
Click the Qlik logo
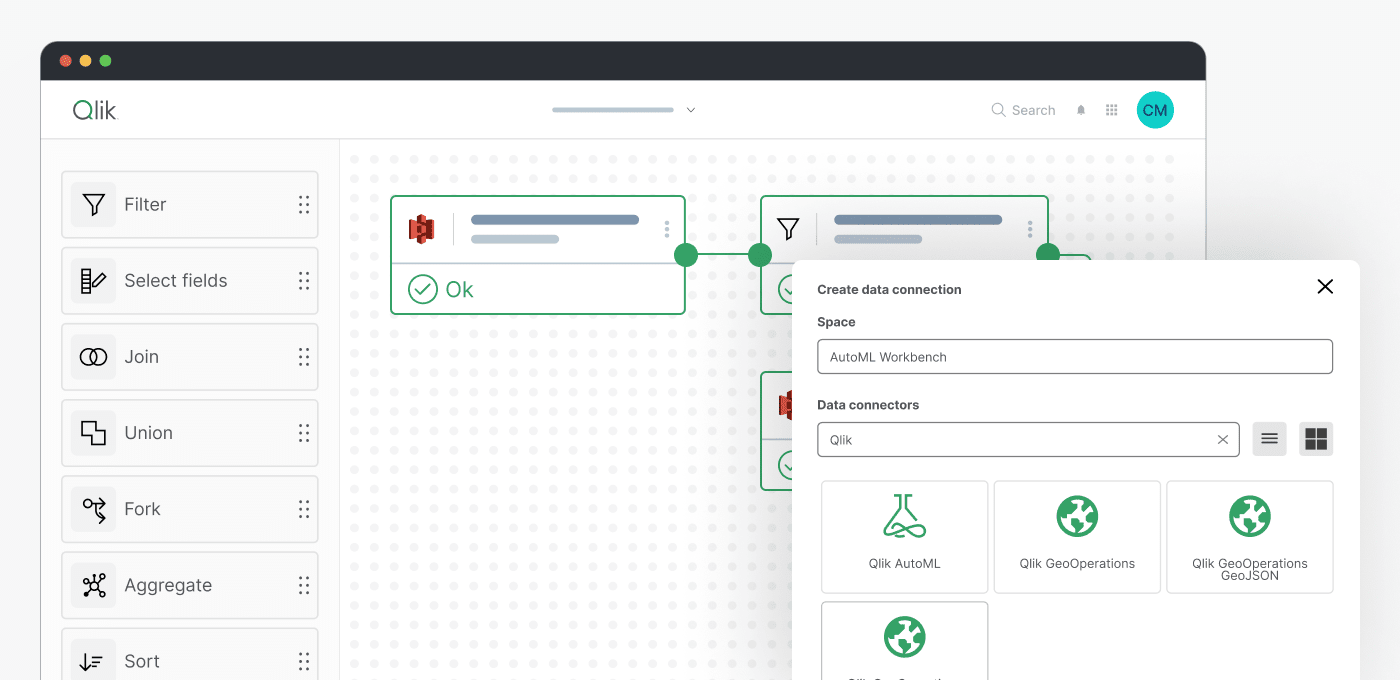point(95,110)
